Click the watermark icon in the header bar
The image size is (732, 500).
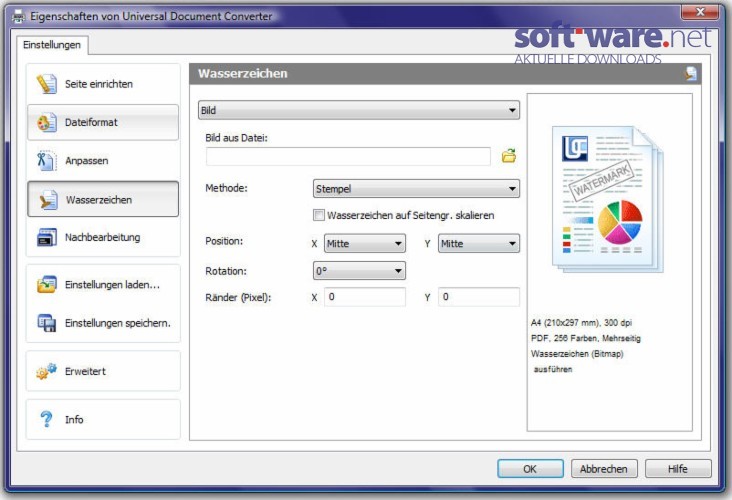[x=691, y=74]
